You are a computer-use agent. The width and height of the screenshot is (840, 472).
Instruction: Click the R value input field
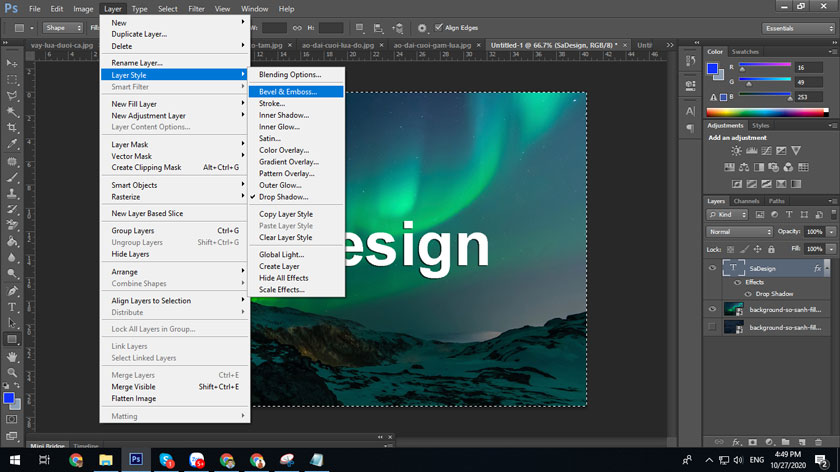point(808,68)
